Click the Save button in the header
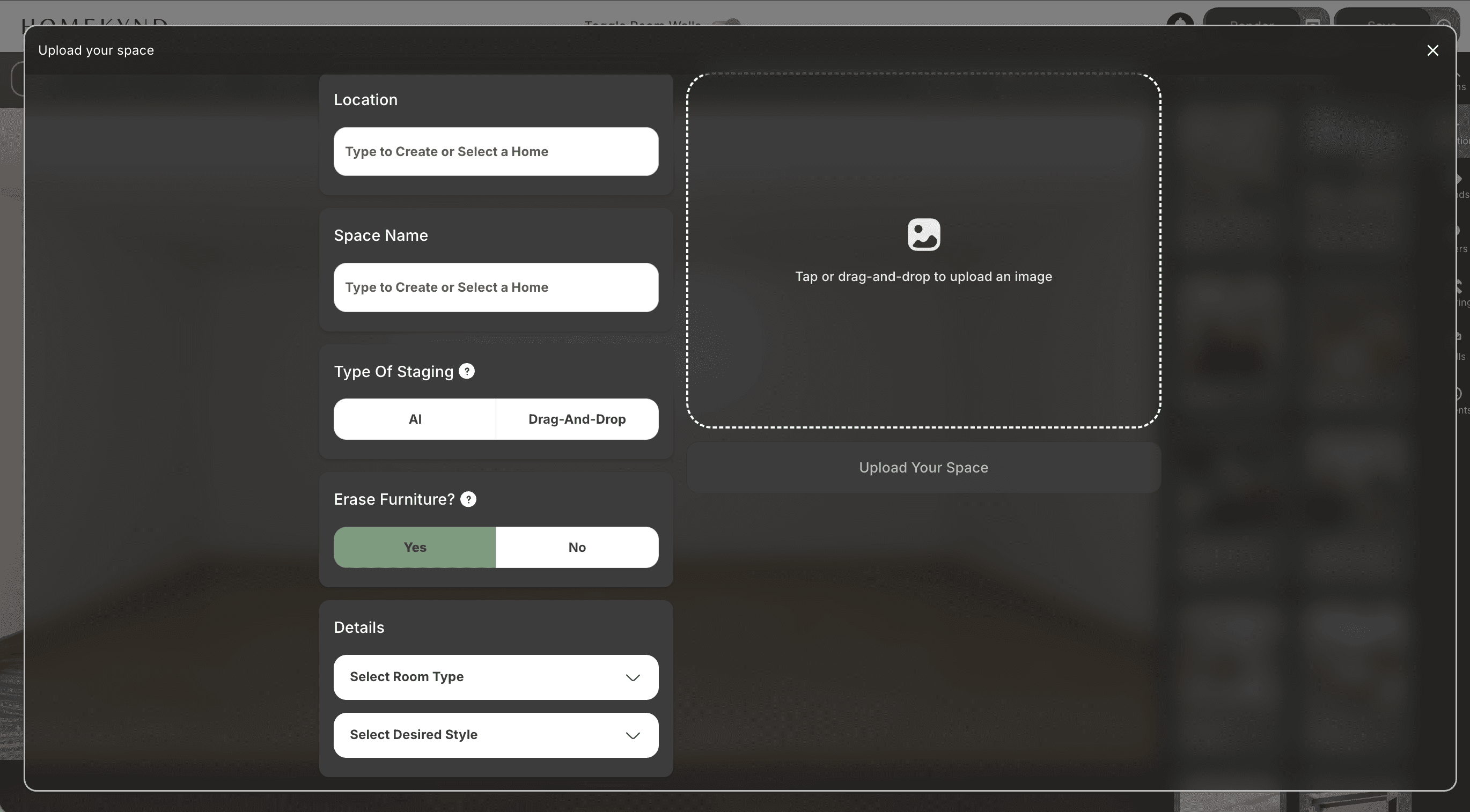The image size is (1470, 812). (1382, 18)
